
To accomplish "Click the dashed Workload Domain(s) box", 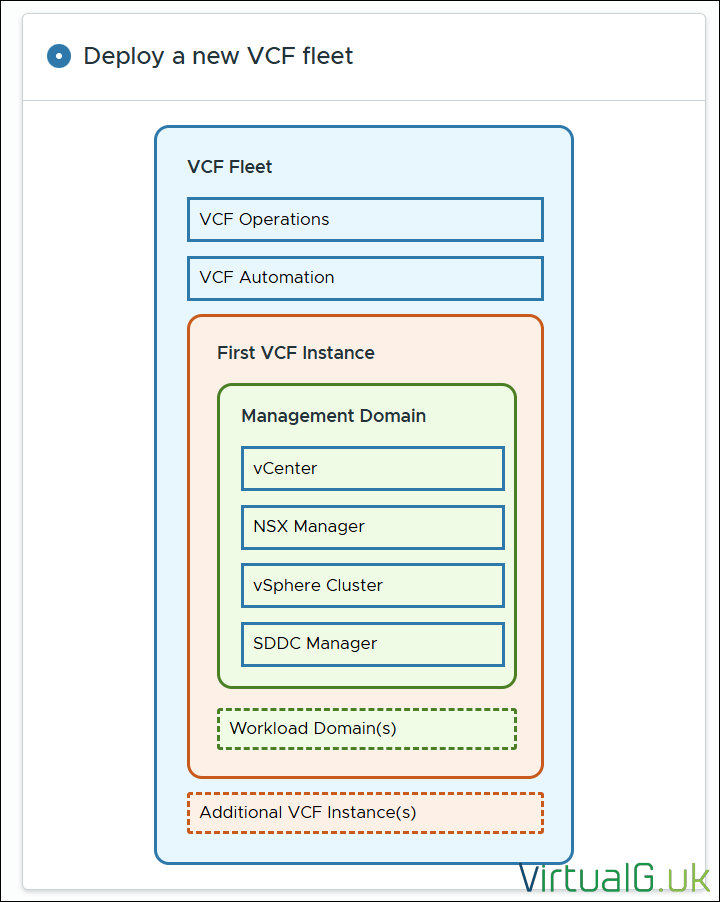I will pos(366,729).
